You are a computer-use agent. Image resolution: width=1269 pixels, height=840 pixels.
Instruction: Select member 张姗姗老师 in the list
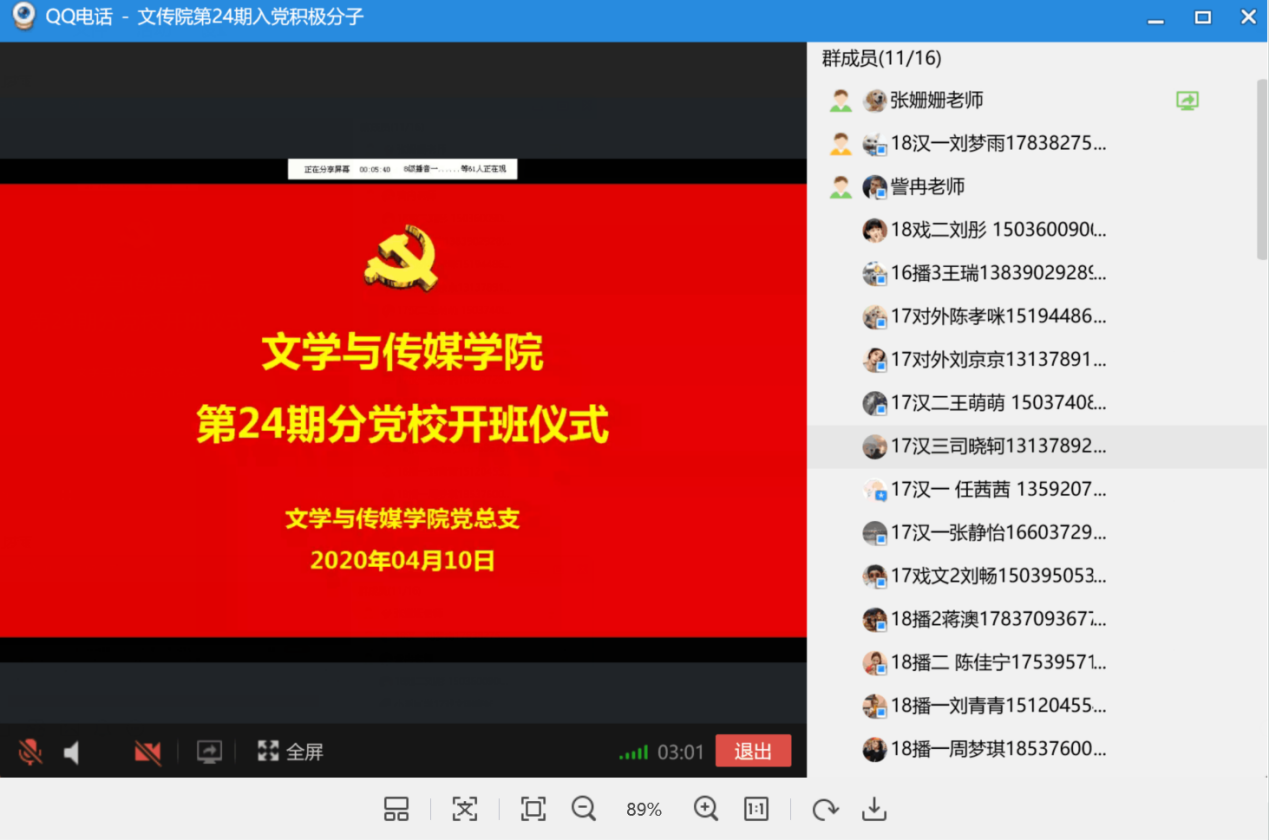point(936,100)
